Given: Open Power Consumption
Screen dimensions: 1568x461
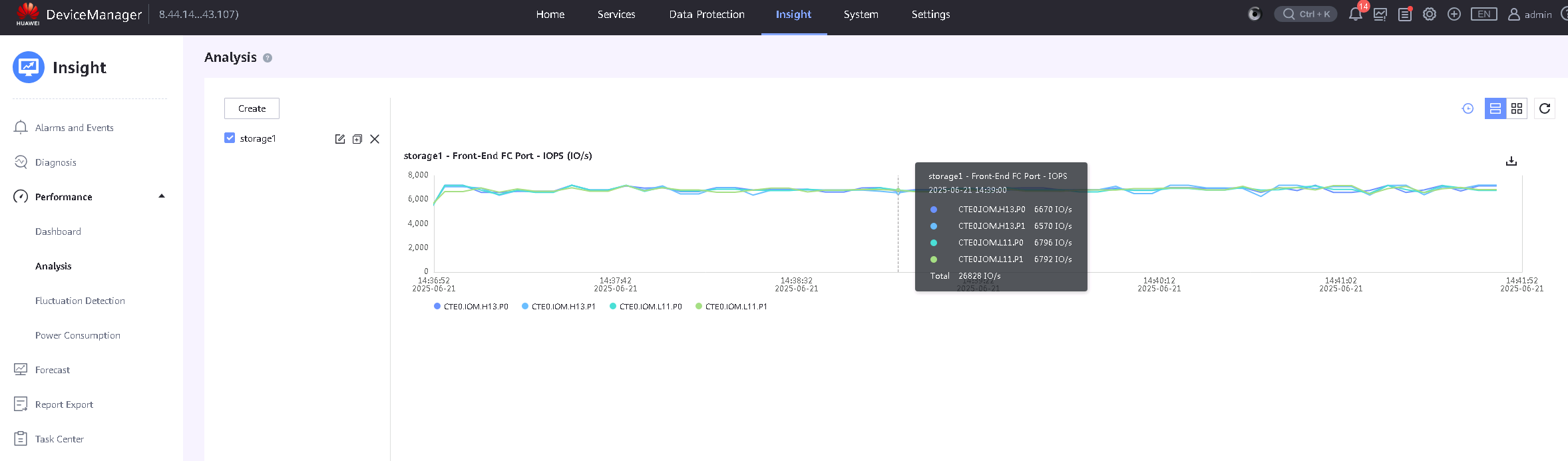Looking at the screenshot, I should point(78,335).
